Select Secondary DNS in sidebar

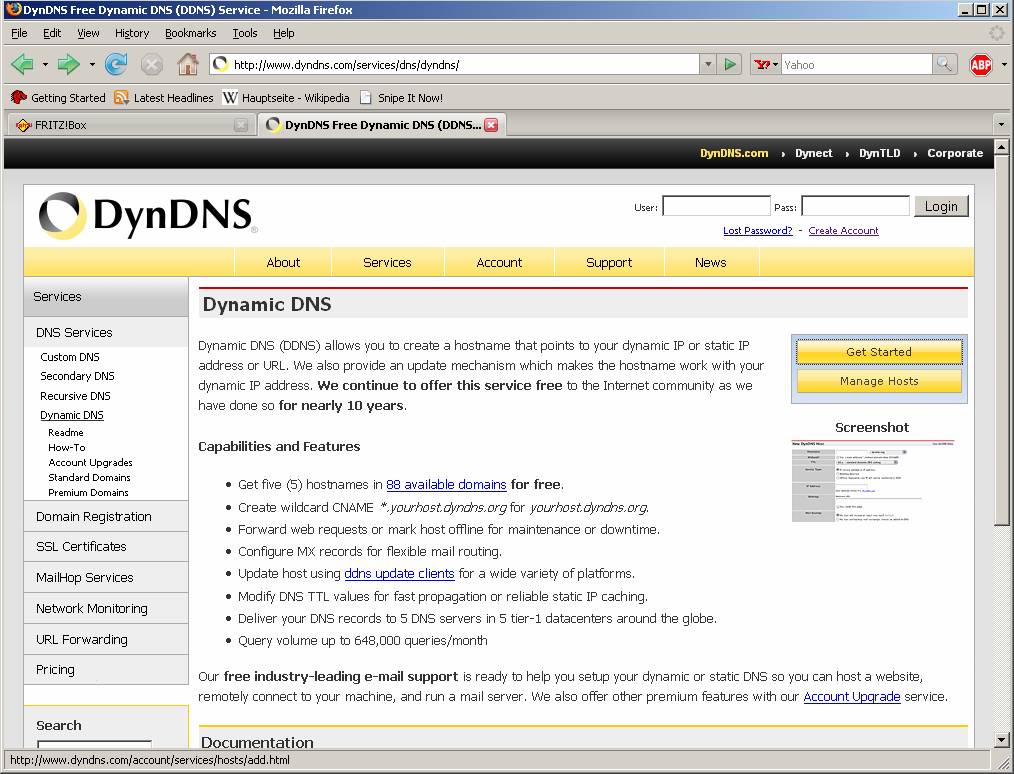77,376
